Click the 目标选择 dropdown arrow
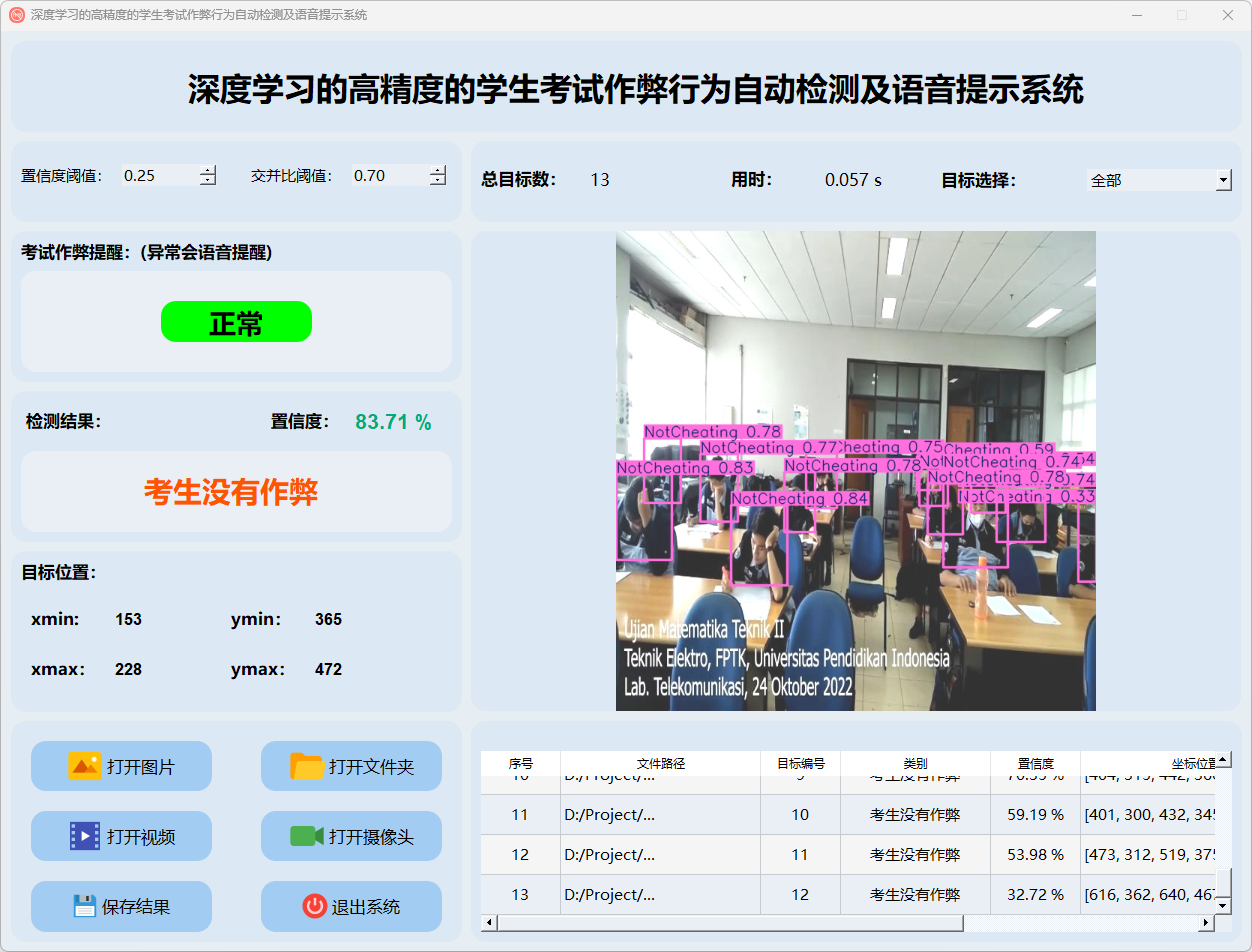Viewport: 1252px width, 952px height. tap(1224, 180)
